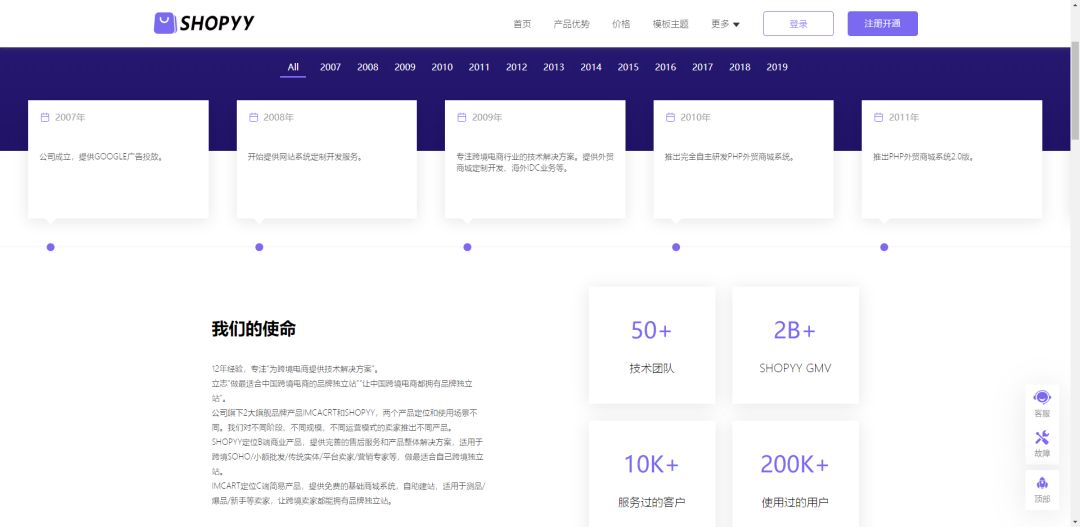Select the 2017 year tab
The height and width of the screenshot is (527, 1080).
[703, 67]
